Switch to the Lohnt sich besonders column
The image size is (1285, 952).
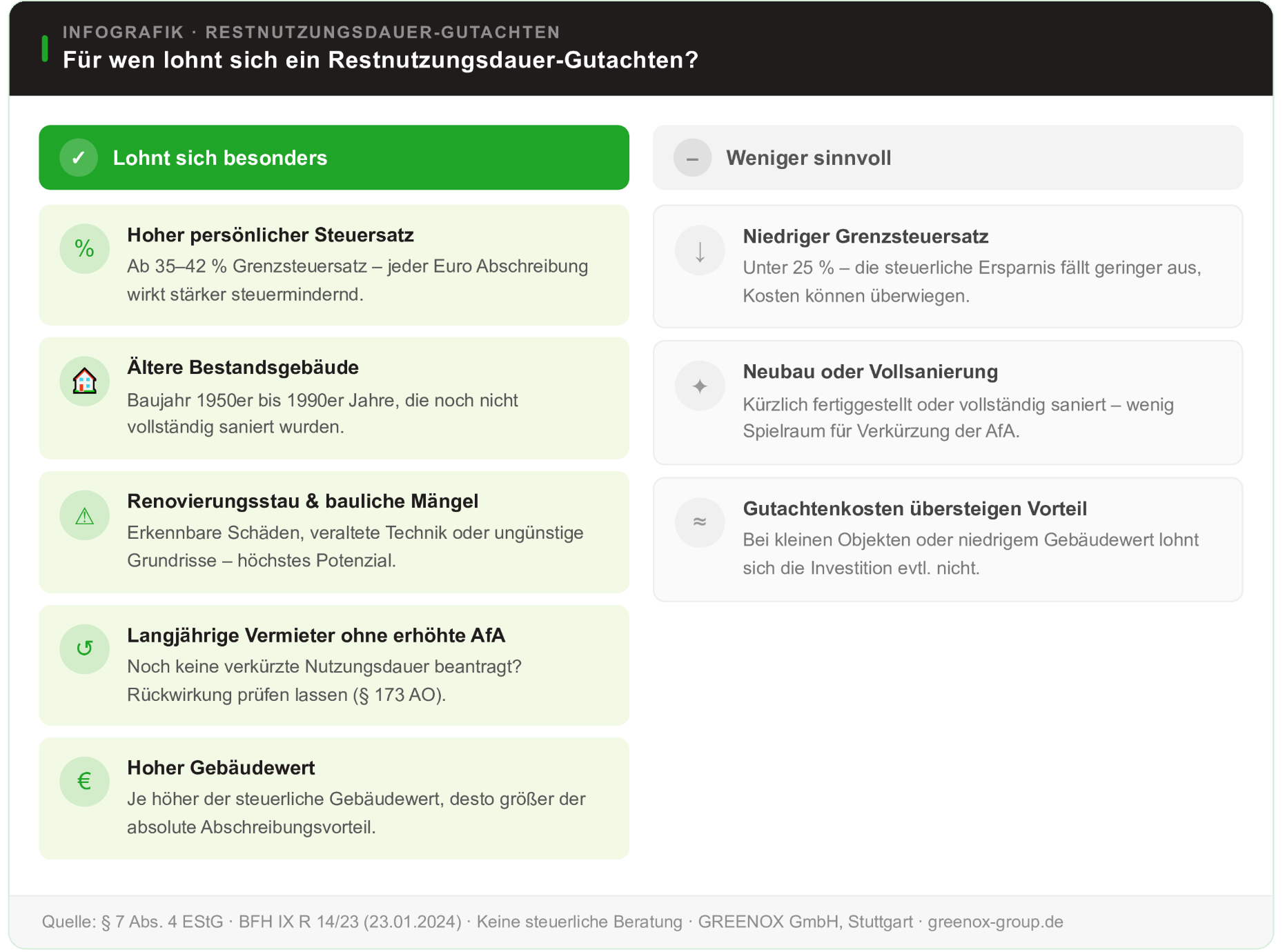[334, 157]
